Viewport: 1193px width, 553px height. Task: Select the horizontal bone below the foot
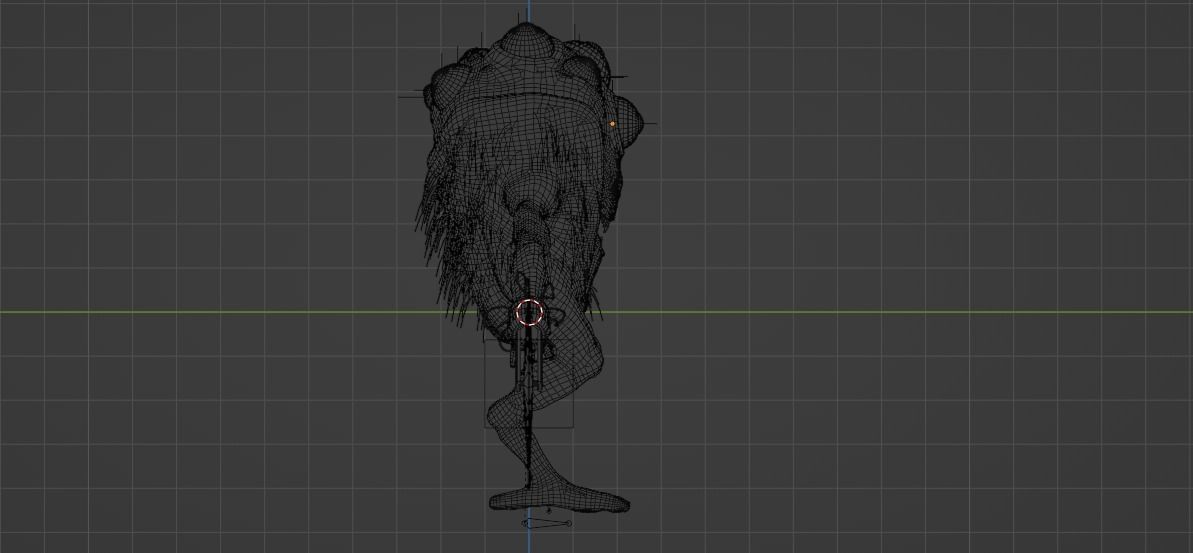(x=547, y=523)
